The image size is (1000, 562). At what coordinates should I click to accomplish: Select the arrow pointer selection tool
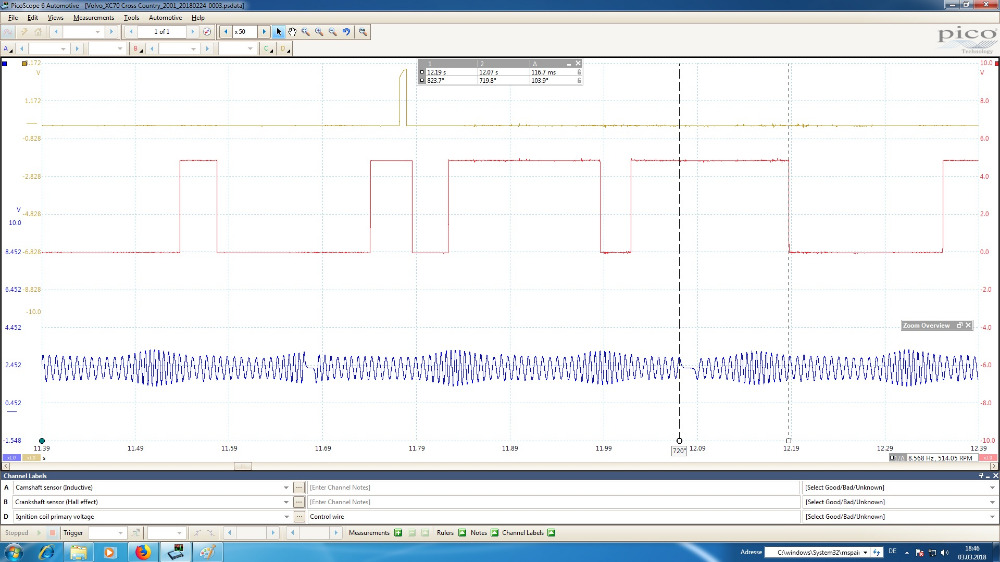point(279,32)
